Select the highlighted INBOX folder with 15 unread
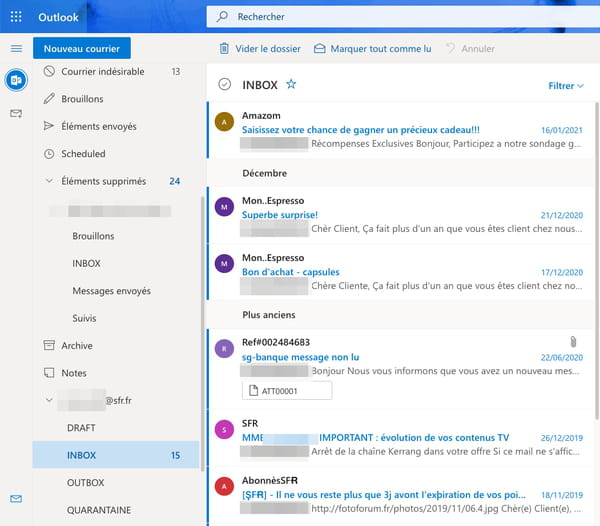The image size is (600, 526). point(116,455)
